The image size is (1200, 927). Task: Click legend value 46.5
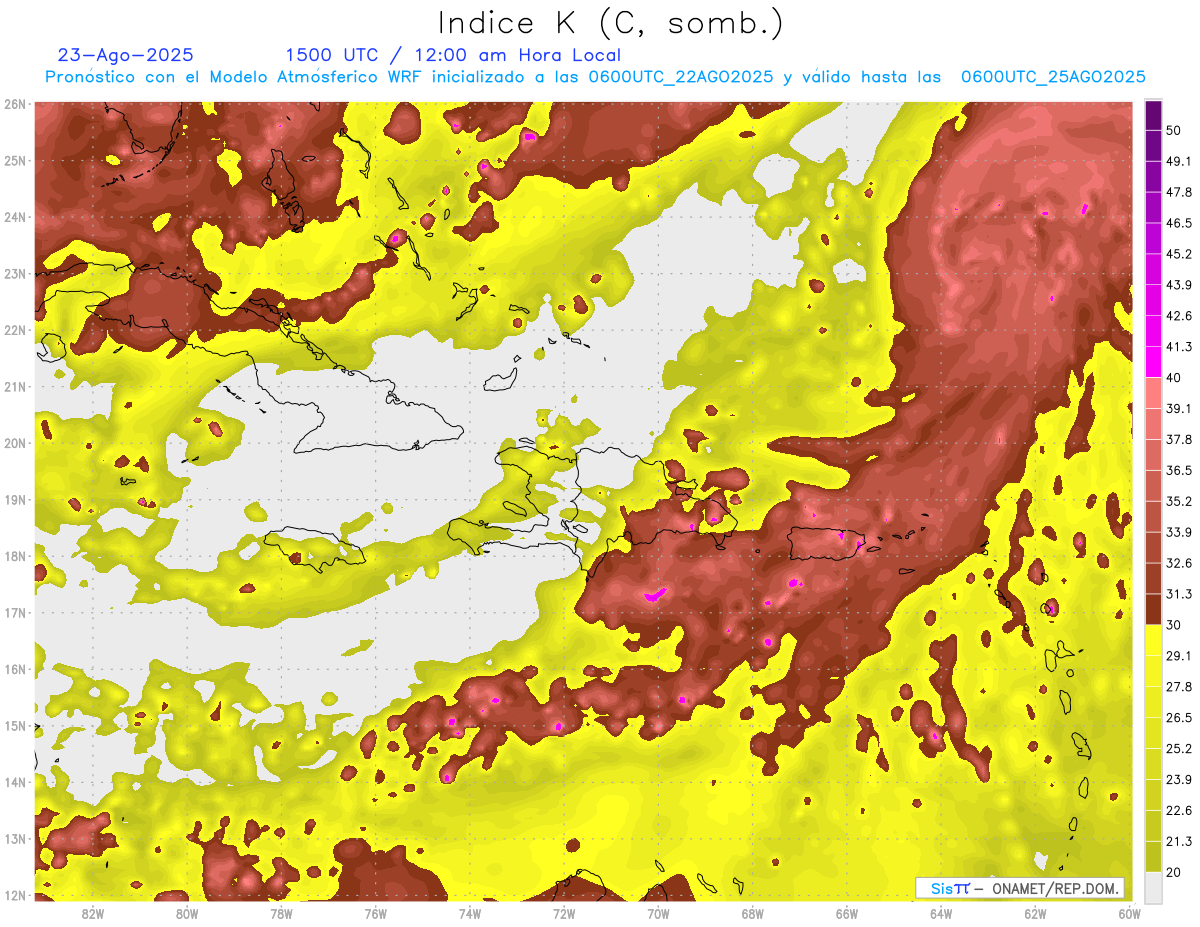tap(1178, 223)
